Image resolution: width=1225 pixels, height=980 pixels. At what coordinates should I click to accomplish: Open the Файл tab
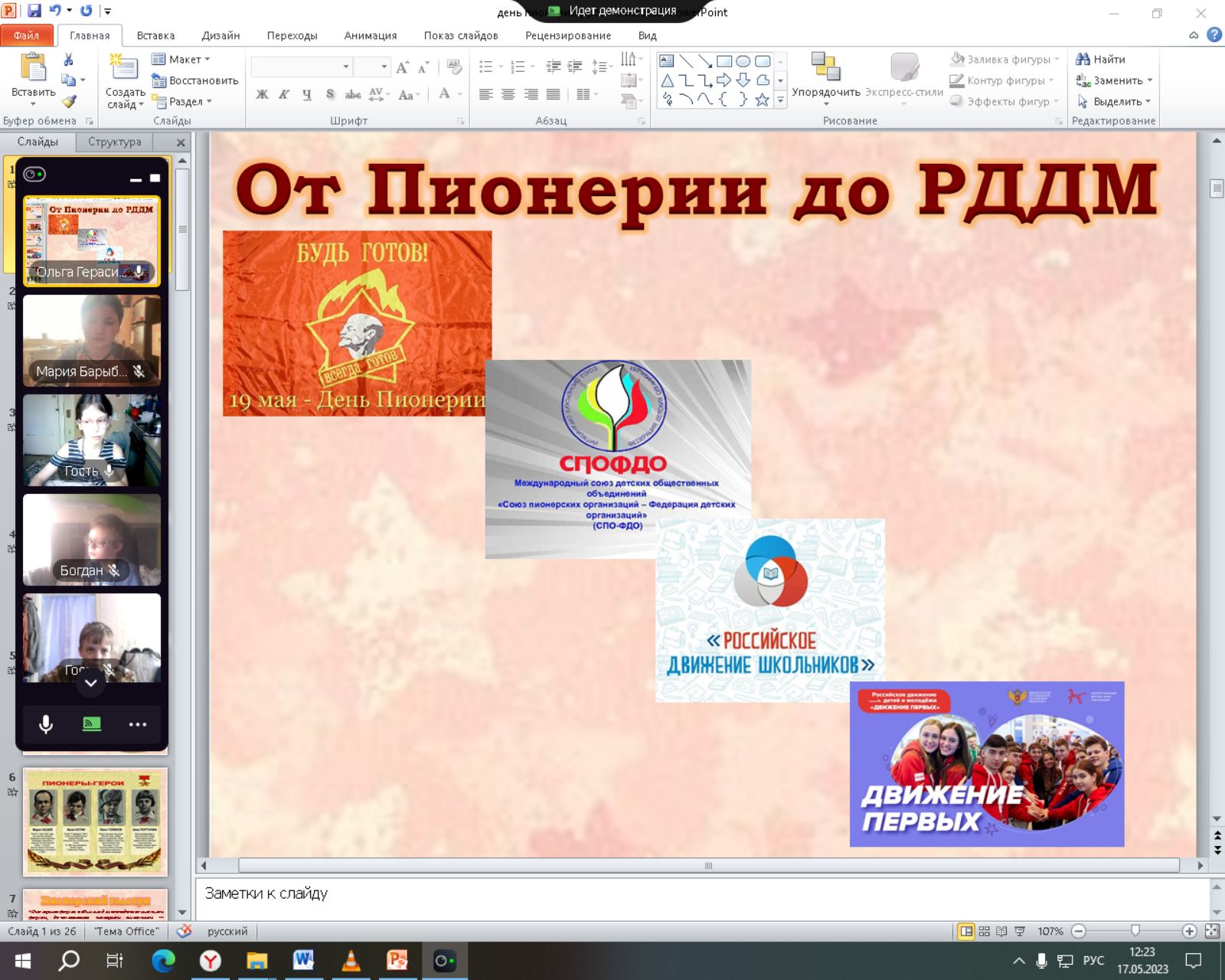tap(26, 35)
